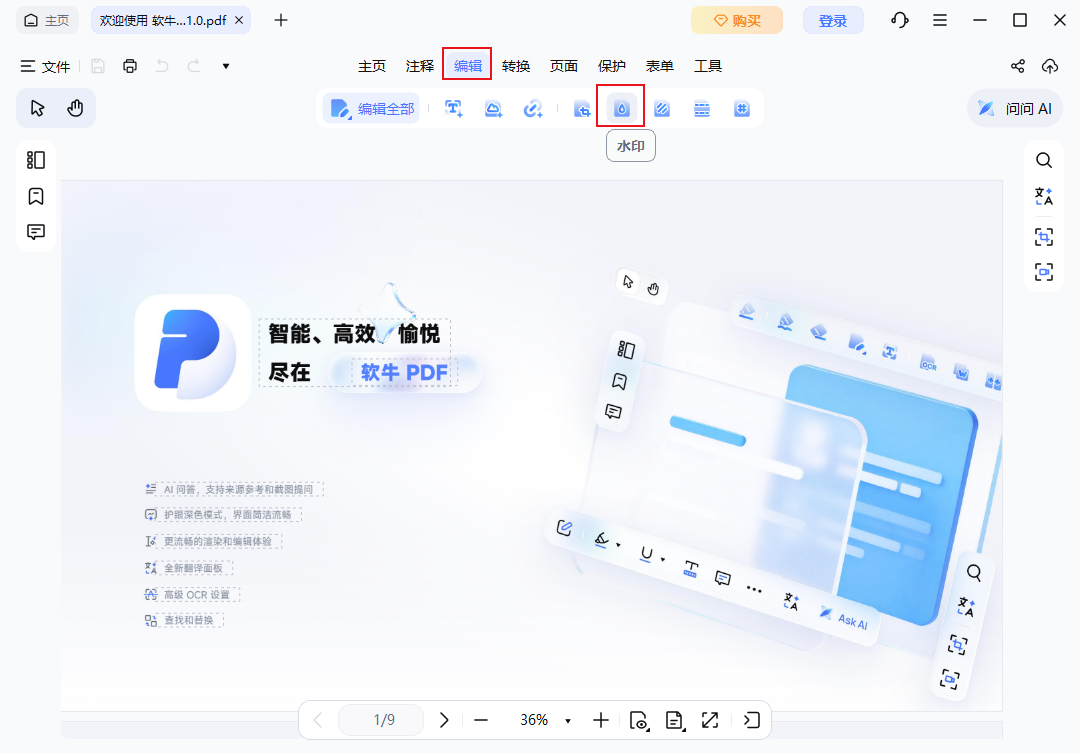Click the screenshot capture icon in right sidebar
Viewport: 1080px width, 753px height.
pos(1044,272)
